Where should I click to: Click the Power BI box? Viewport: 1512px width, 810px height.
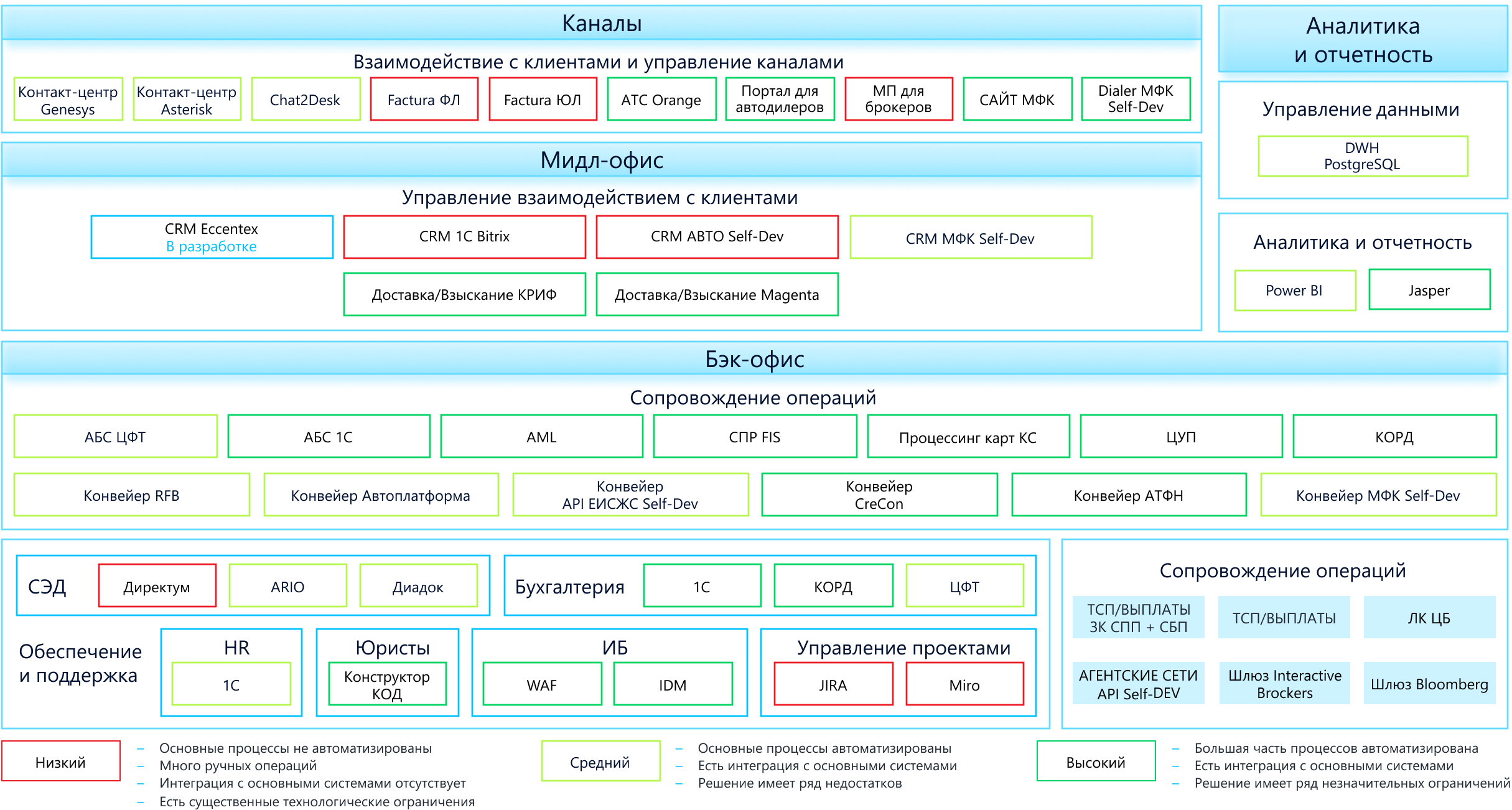click(x=1295, y=291)
